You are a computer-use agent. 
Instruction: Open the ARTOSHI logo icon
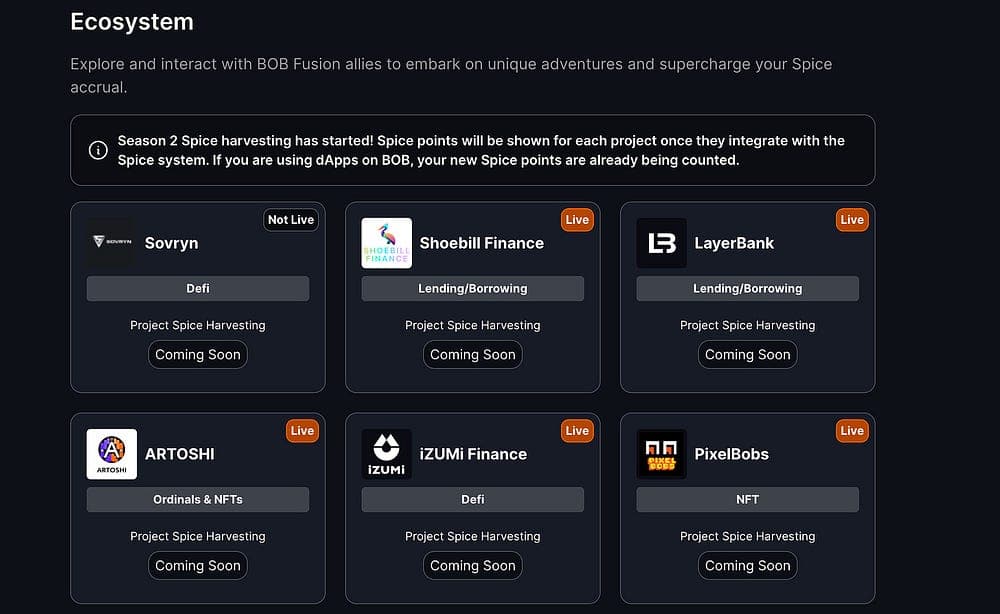pyautogui.click(x=112, y=454)
